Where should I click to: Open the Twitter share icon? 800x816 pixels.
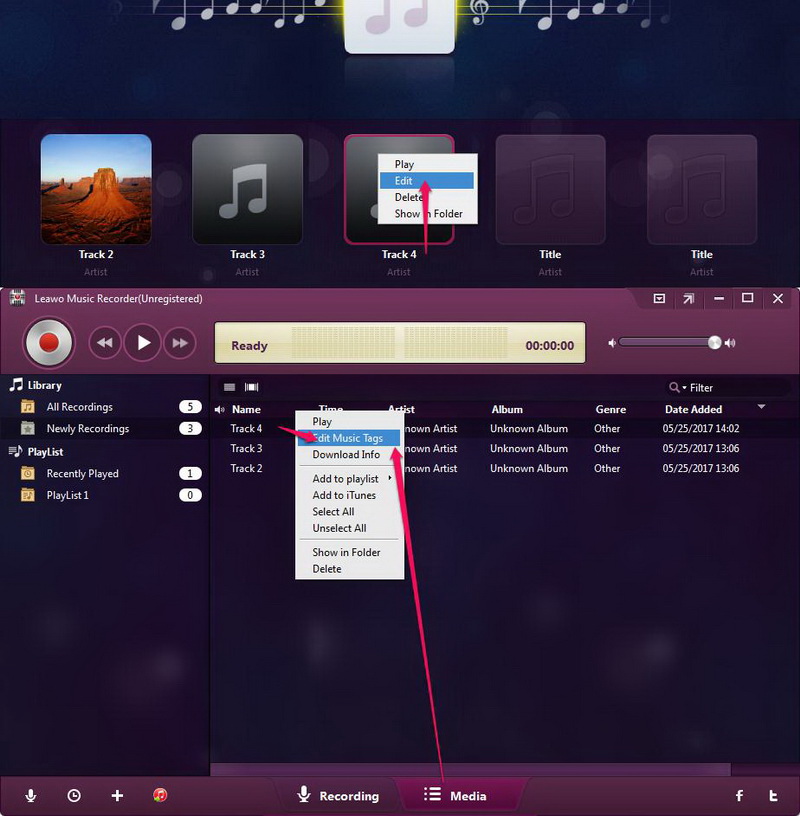click(x=773, y=795)
